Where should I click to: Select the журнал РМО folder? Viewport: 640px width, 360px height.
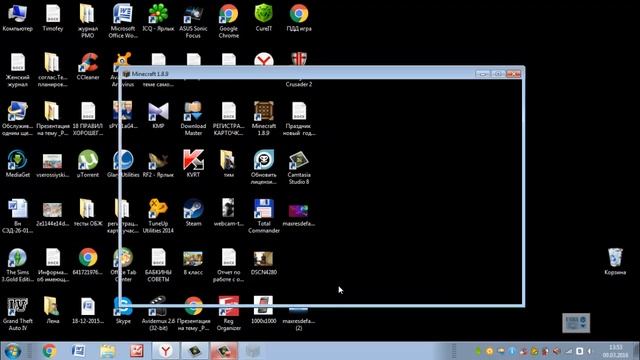88,21
